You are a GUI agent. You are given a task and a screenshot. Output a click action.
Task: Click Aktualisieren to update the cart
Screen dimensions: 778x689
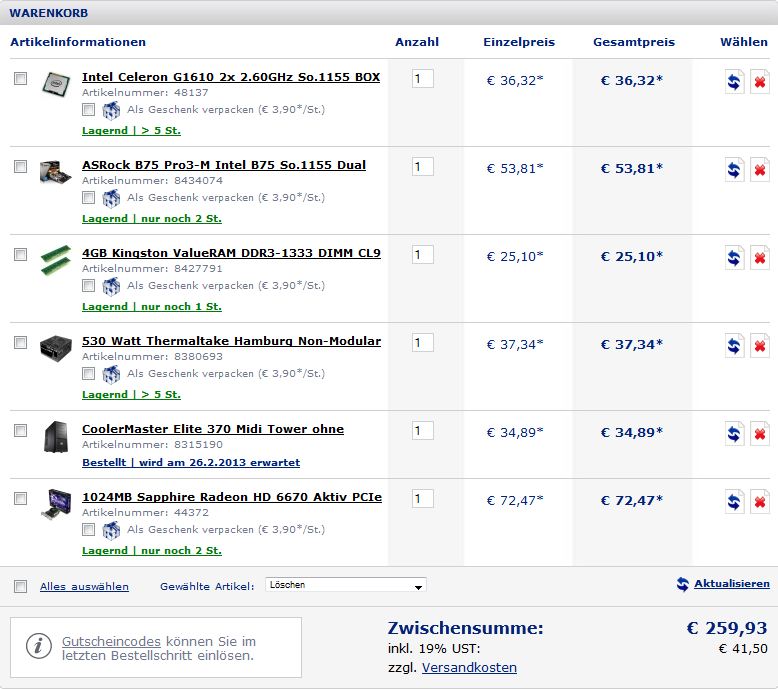(x=732, y=584)
